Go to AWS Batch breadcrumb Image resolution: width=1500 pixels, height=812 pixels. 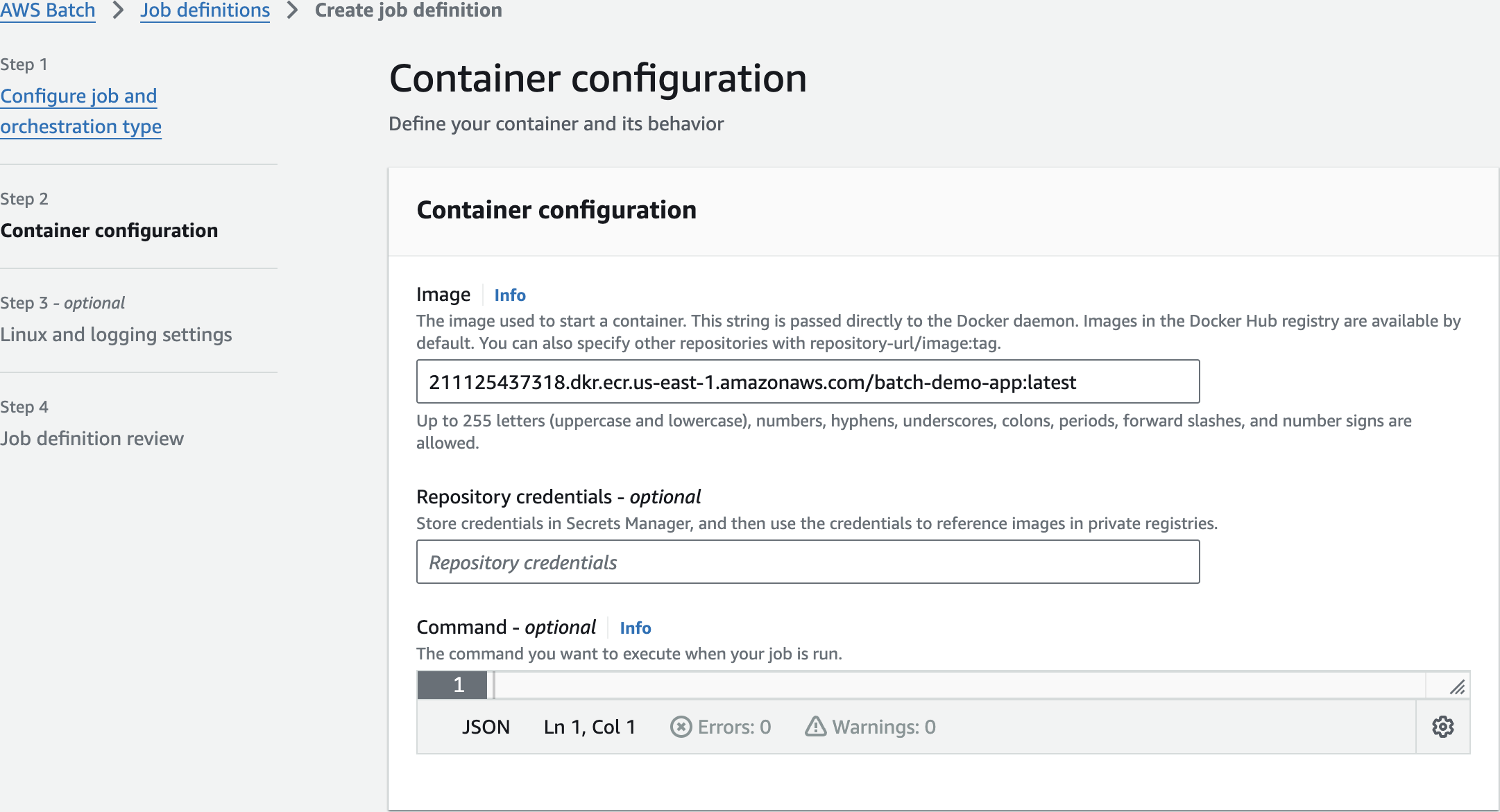pyautogui.click(x=47, y=10)
